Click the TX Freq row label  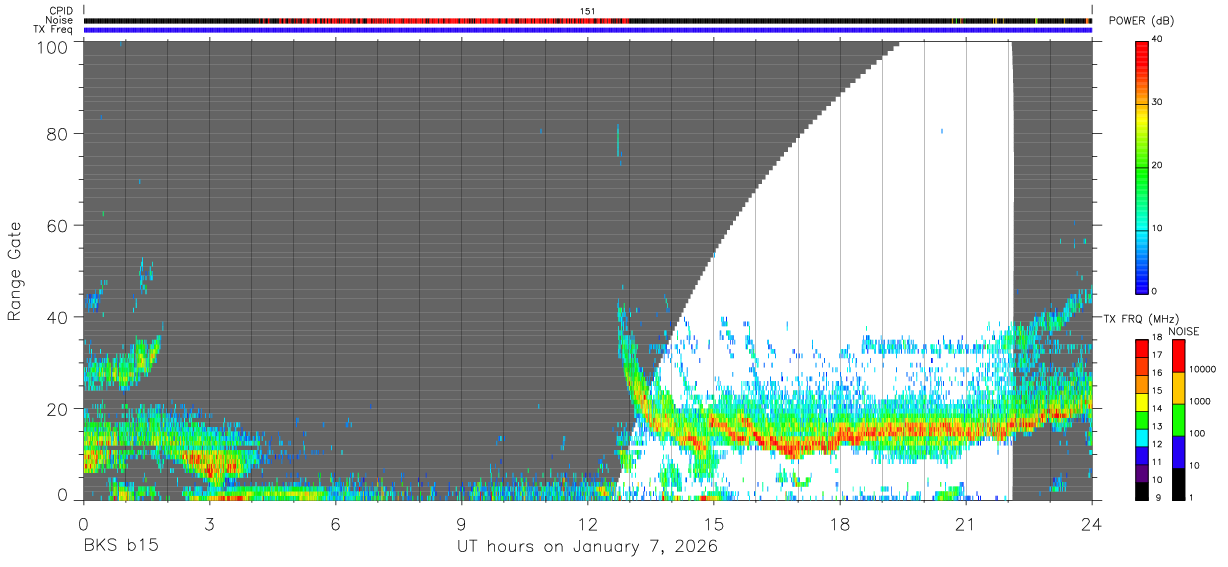tap(54, 29)
